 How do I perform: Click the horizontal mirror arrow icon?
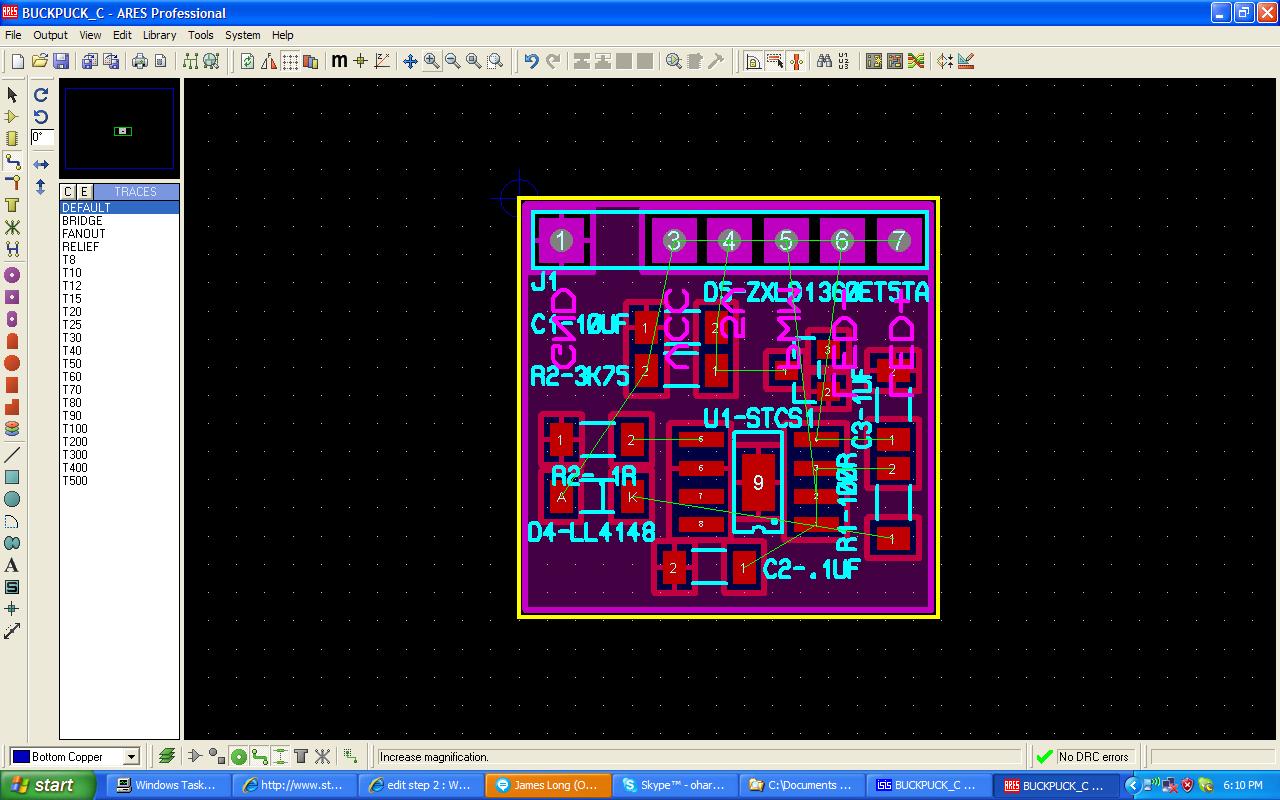[x=41, y=164]
